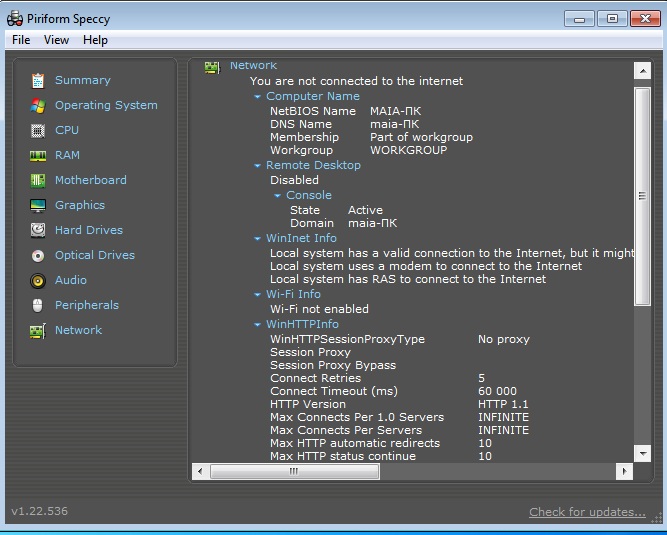Click the horizontal scrollbar right arrow
The height and width of the screenshot is (535, 667).
click(624, 471)
